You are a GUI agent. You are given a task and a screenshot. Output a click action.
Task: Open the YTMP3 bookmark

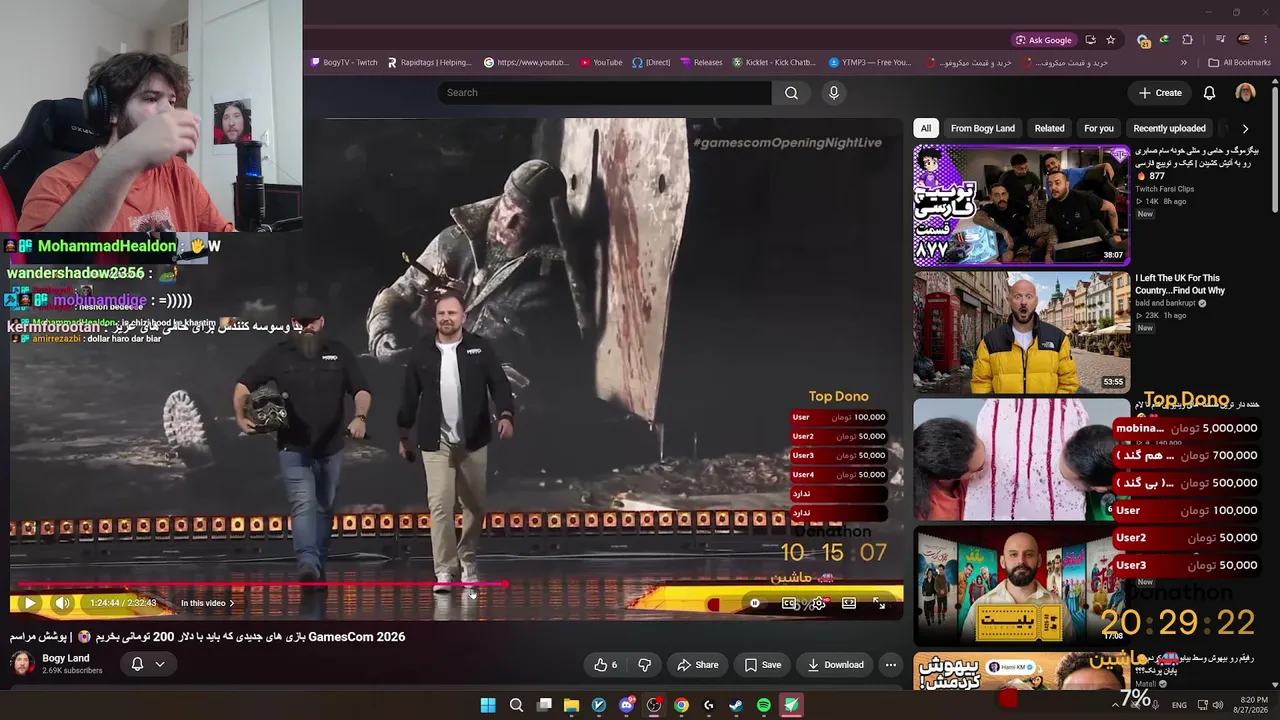(x=870, y=62)
